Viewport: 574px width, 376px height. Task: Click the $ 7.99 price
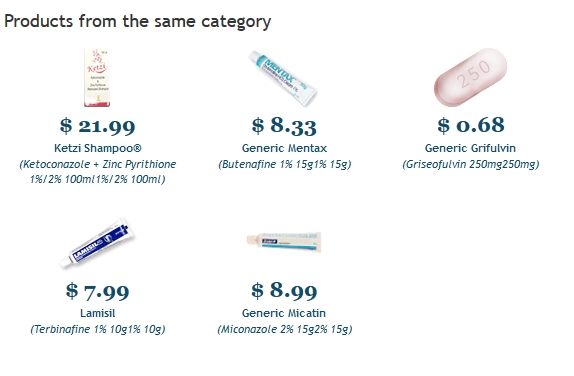coord(98,291)
